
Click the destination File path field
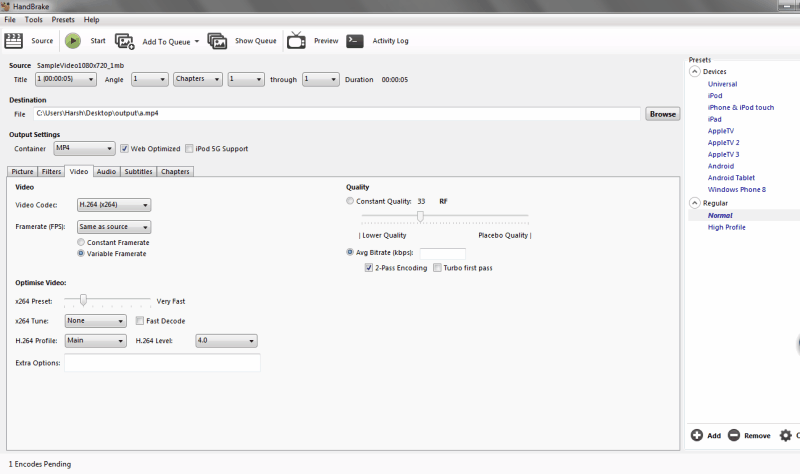coord(337,114)
